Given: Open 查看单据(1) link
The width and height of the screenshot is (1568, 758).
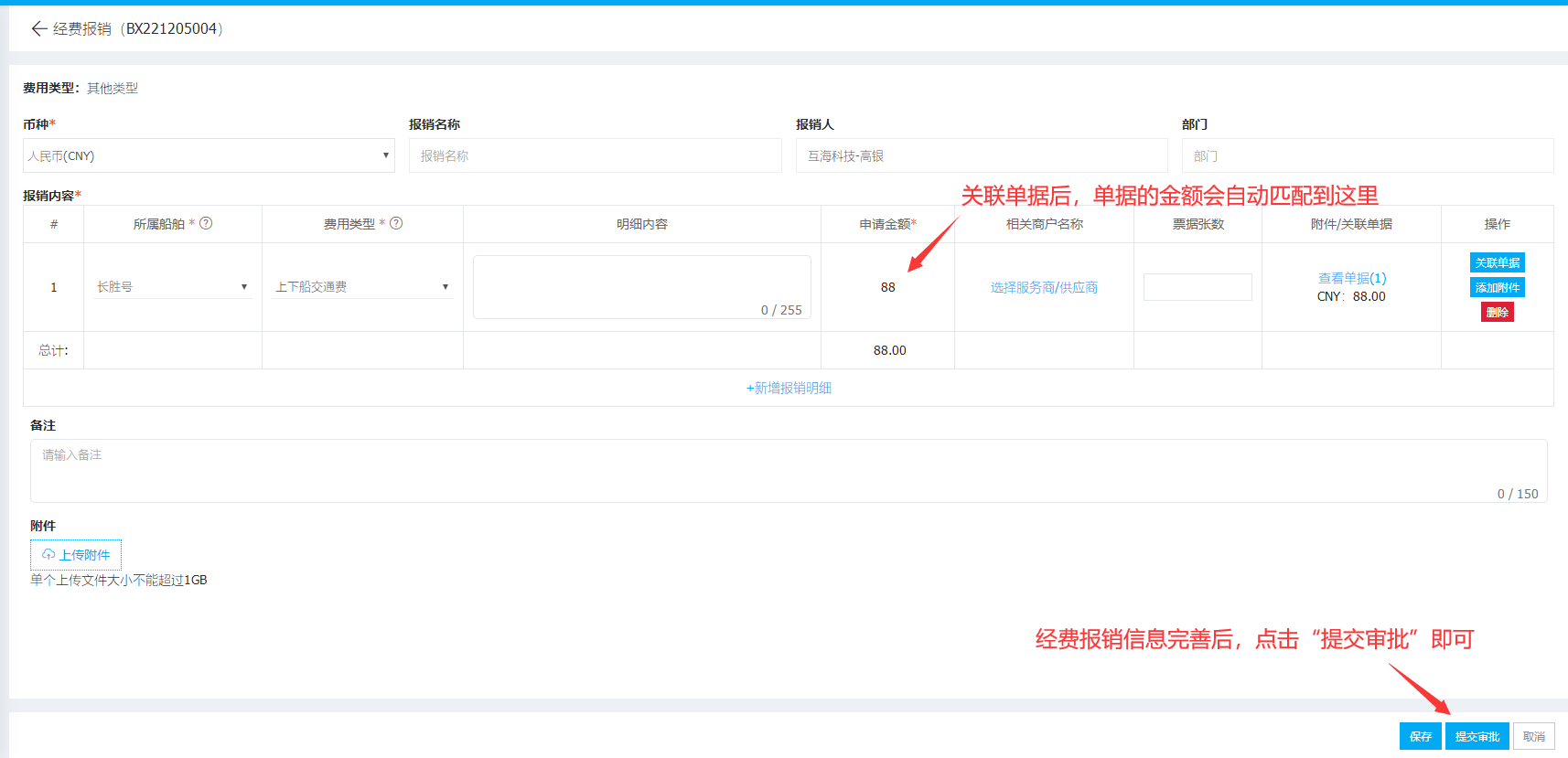Looking at the screenshot, I should click(x=1352, y=278).
